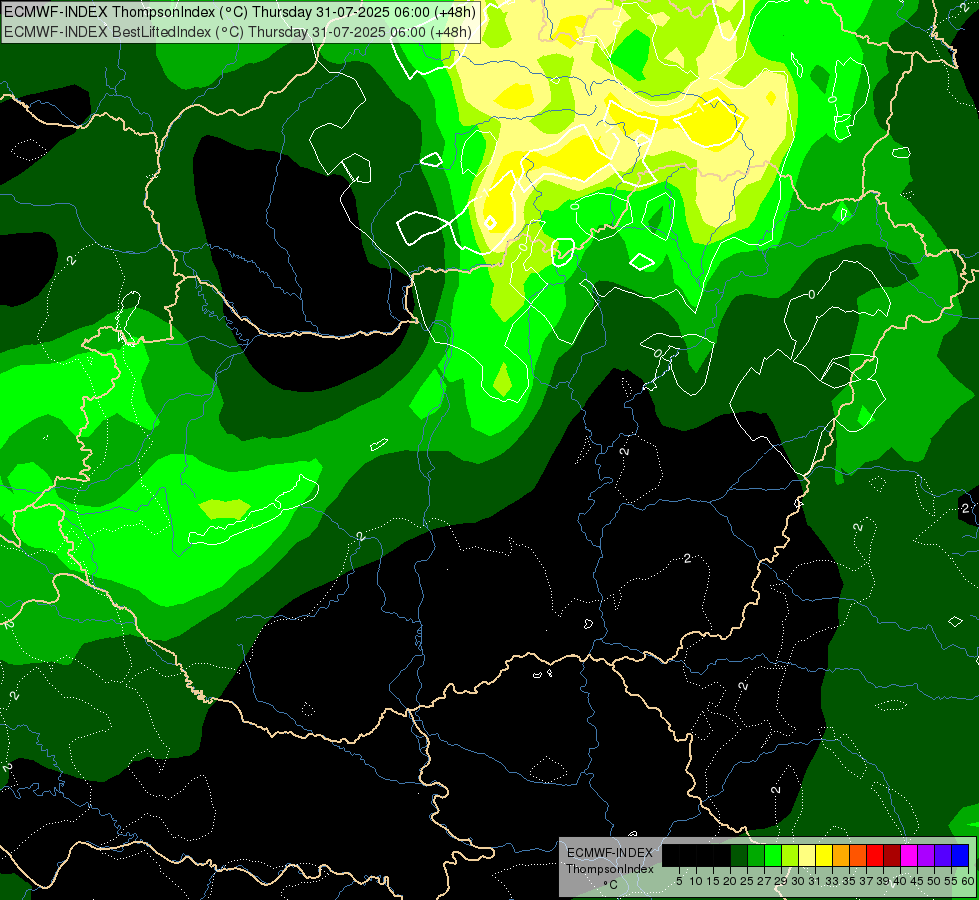
Task: Click the ThompsonIndex label inside the legend box
Action: (610, 869)
